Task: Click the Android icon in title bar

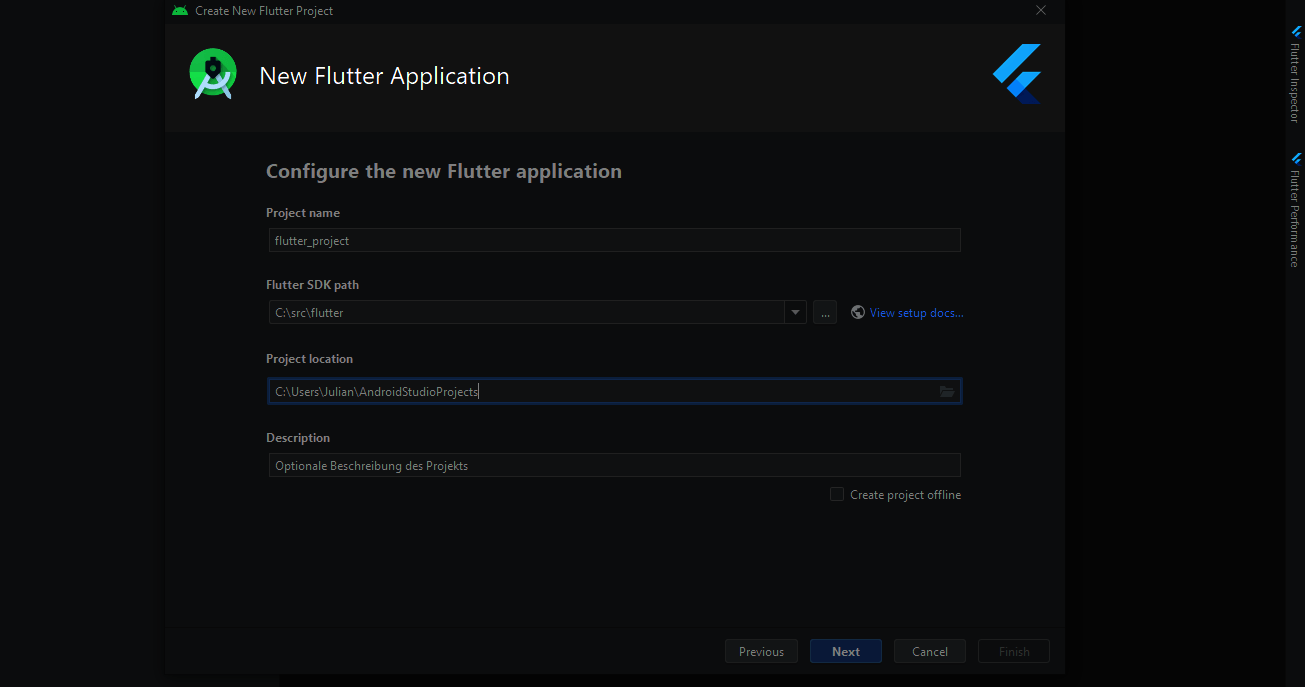Action: (x=180, y=11)
